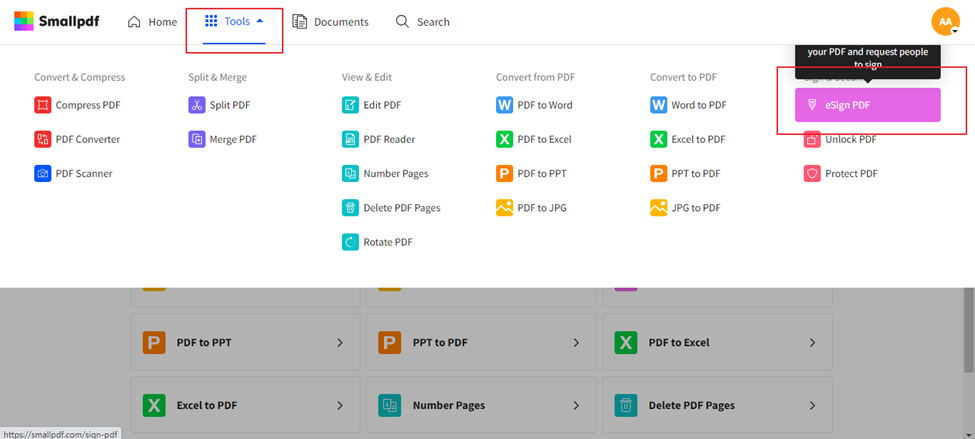Image resolution: width=975 pixels, height=439 pixels.
Task: Open the PDF to Excel card below
Action: pos(717,342)
